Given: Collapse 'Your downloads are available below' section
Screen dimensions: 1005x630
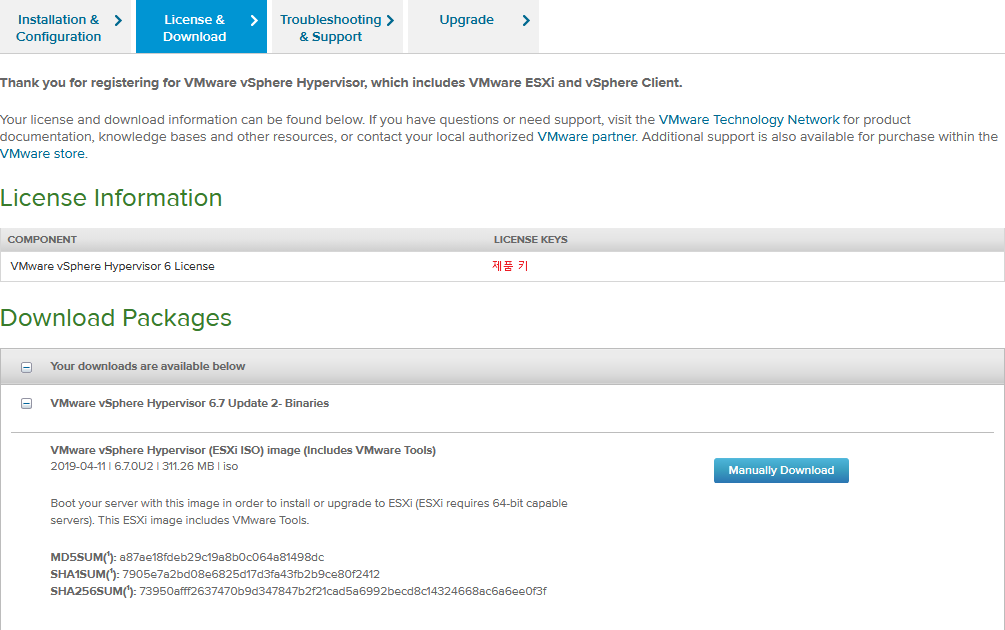Looking at the screenshot, I should pos(26,367).
